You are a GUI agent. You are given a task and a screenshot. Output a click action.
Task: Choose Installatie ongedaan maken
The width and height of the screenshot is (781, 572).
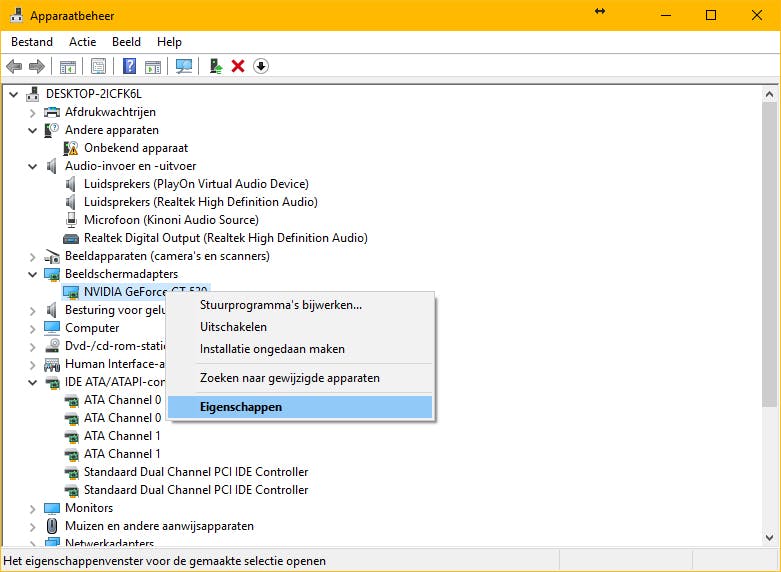coord(300,349)
